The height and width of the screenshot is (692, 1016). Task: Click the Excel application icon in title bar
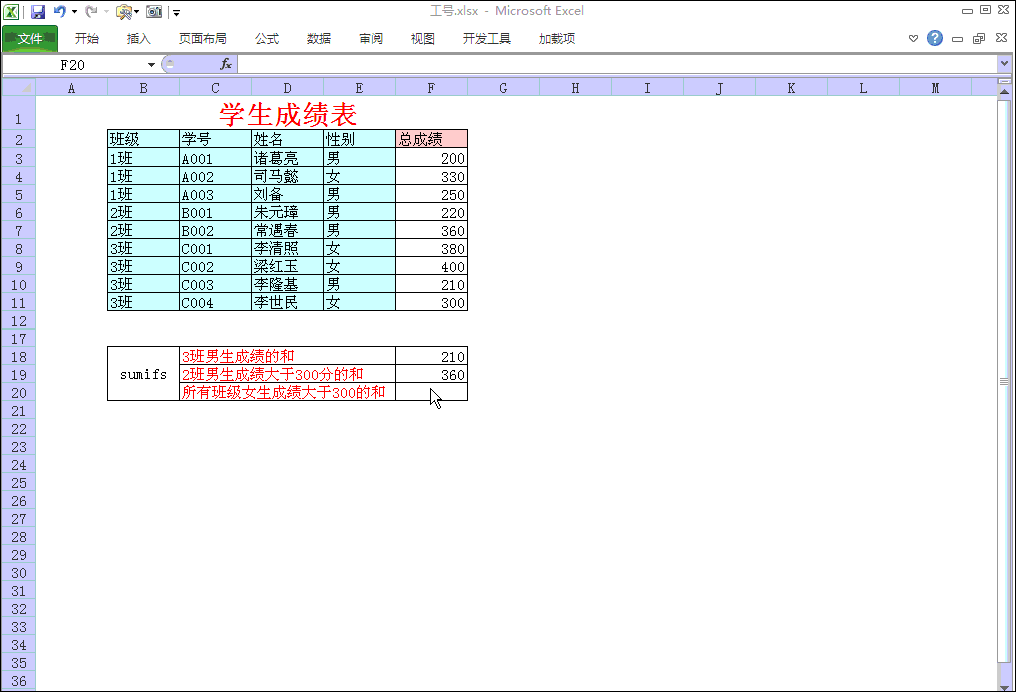(x=11, y=12)
